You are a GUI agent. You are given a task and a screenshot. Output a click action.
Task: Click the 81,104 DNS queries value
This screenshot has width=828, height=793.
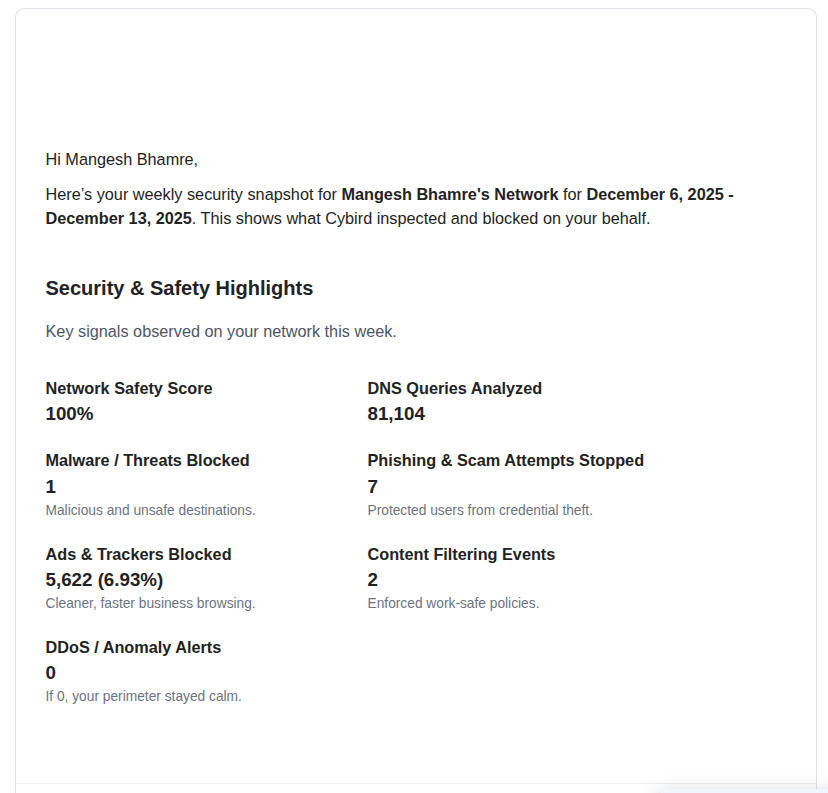point(396,414)
